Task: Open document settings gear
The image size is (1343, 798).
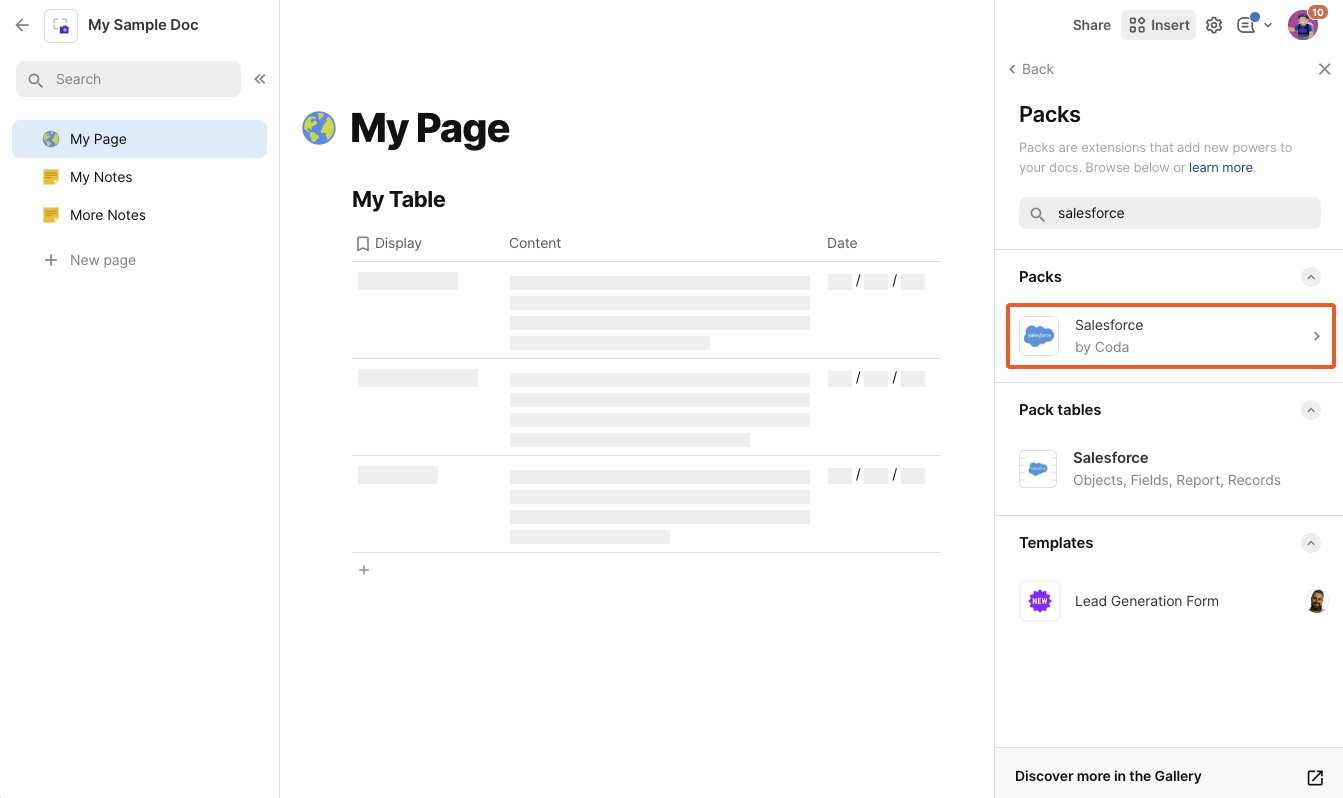Action: (1213, 24)
